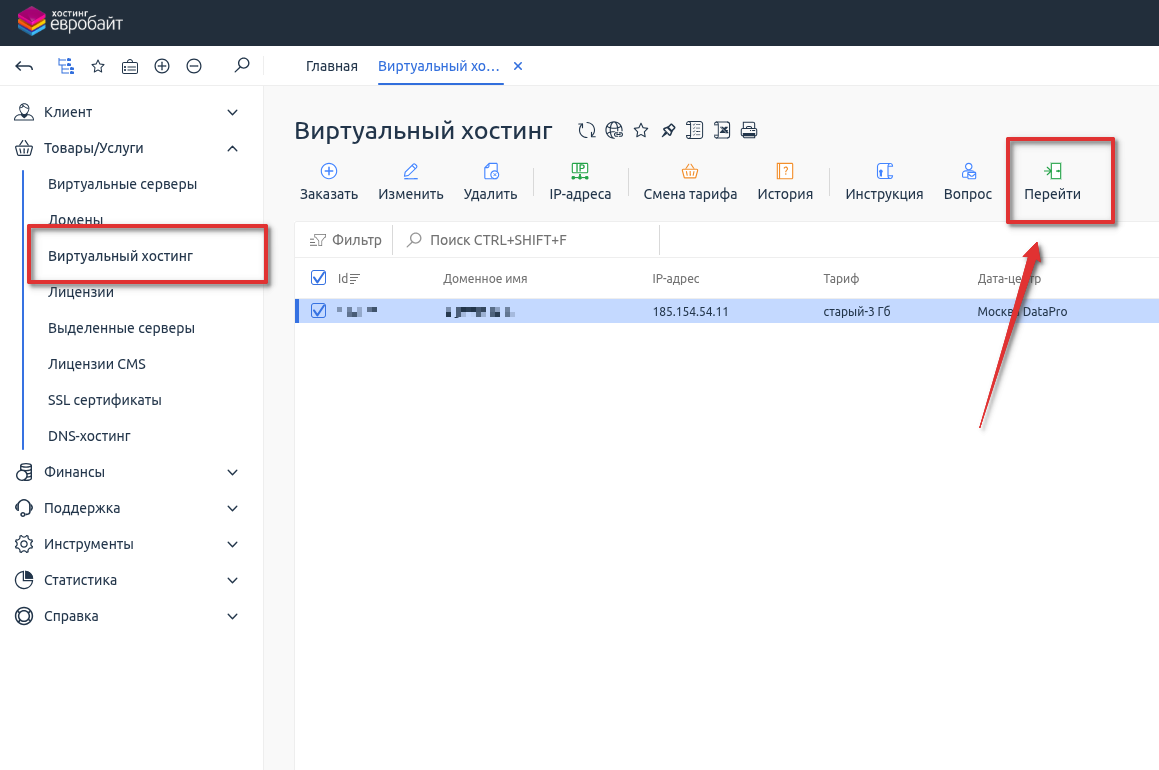Open Домены in sidebar
The width and height of the screenshot is (1159, 770).
[x=75, y=220]
